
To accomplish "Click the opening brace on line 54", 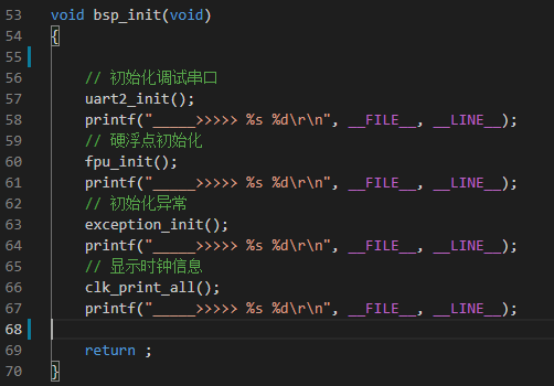I will 55,36.
